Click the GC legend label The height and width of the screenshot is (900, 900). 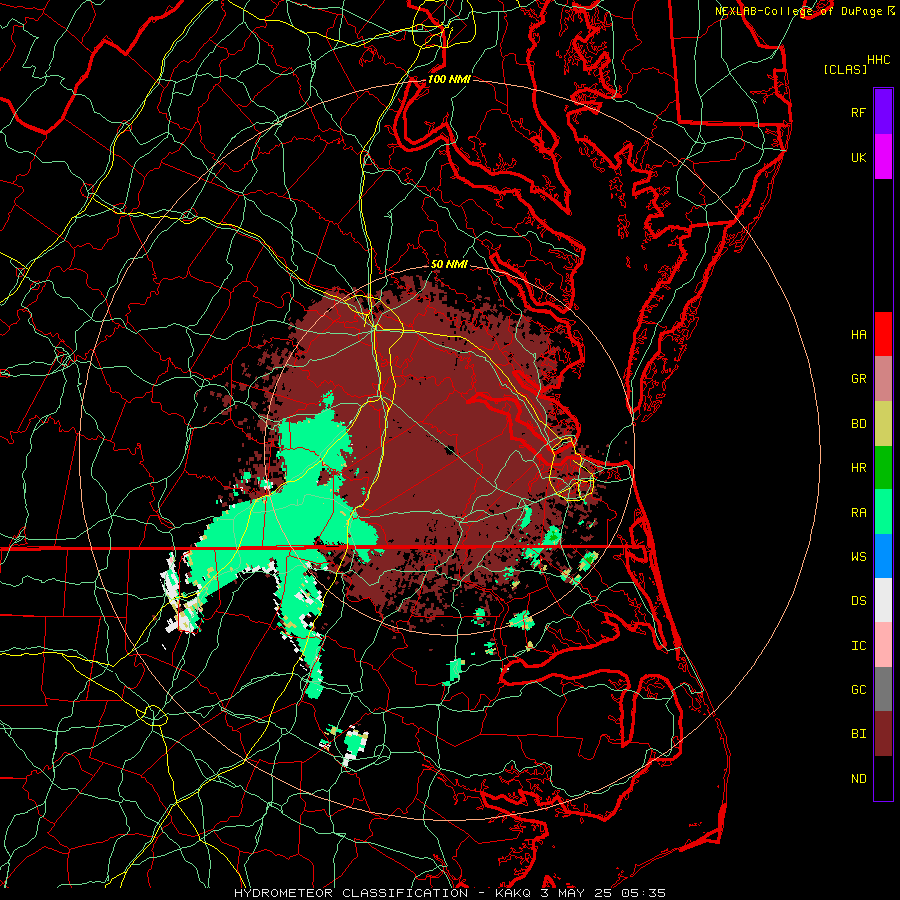[x=858, y=690]
